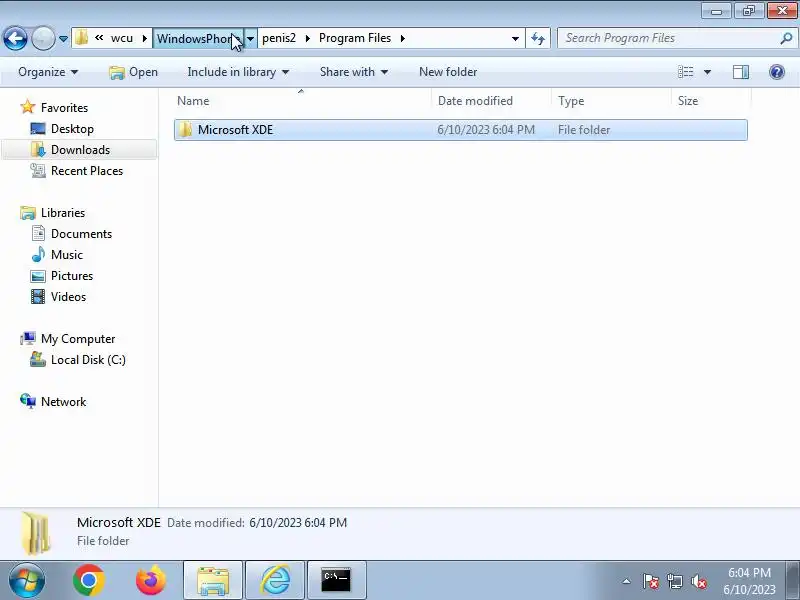Sort by the Type column
The width and height of the screenshot is (800, 600).
pyautogui.click(x=611, y=101)
